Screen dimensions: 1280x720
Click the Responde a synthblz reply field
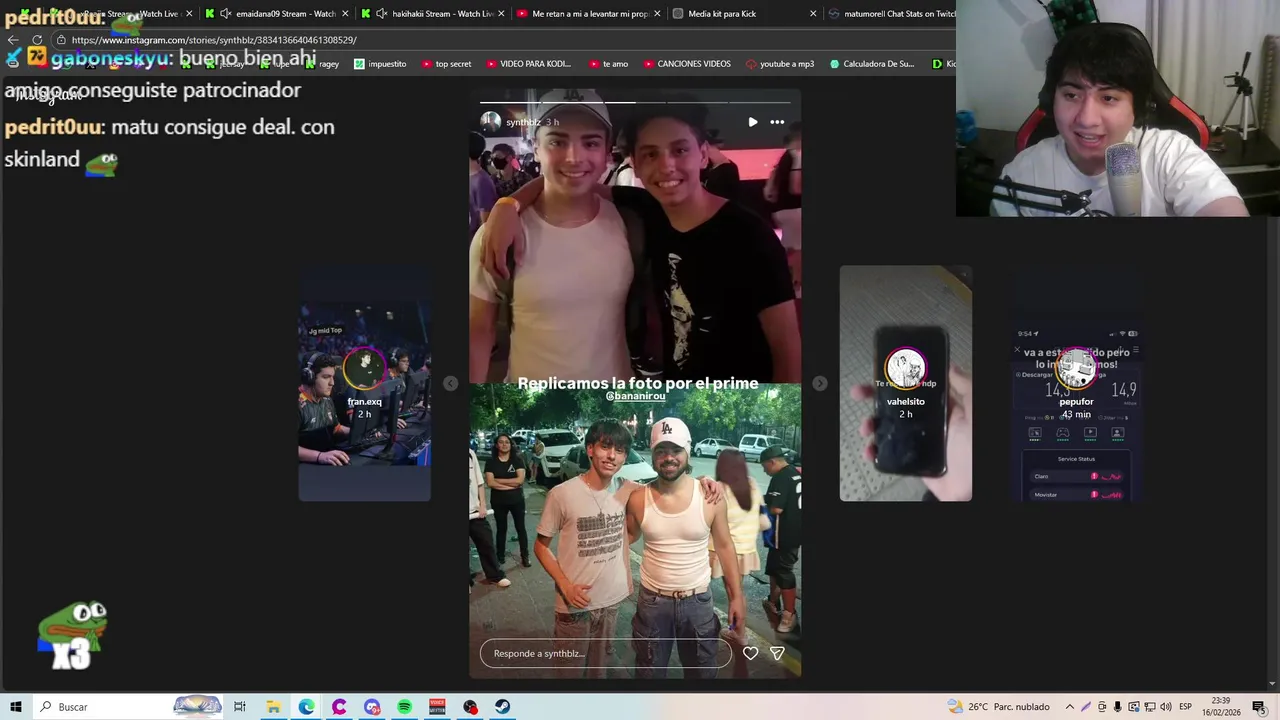point(606,653)
